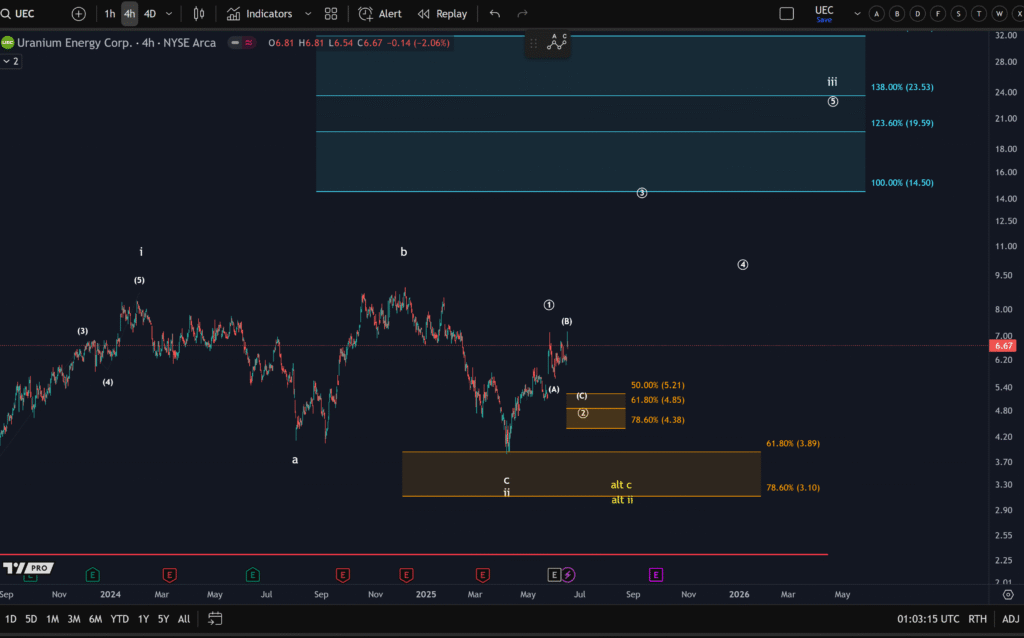Click the Elliott wave drawing tool icon
Viewport: 1024px width, 638px height.
click(x=556, y=42)
